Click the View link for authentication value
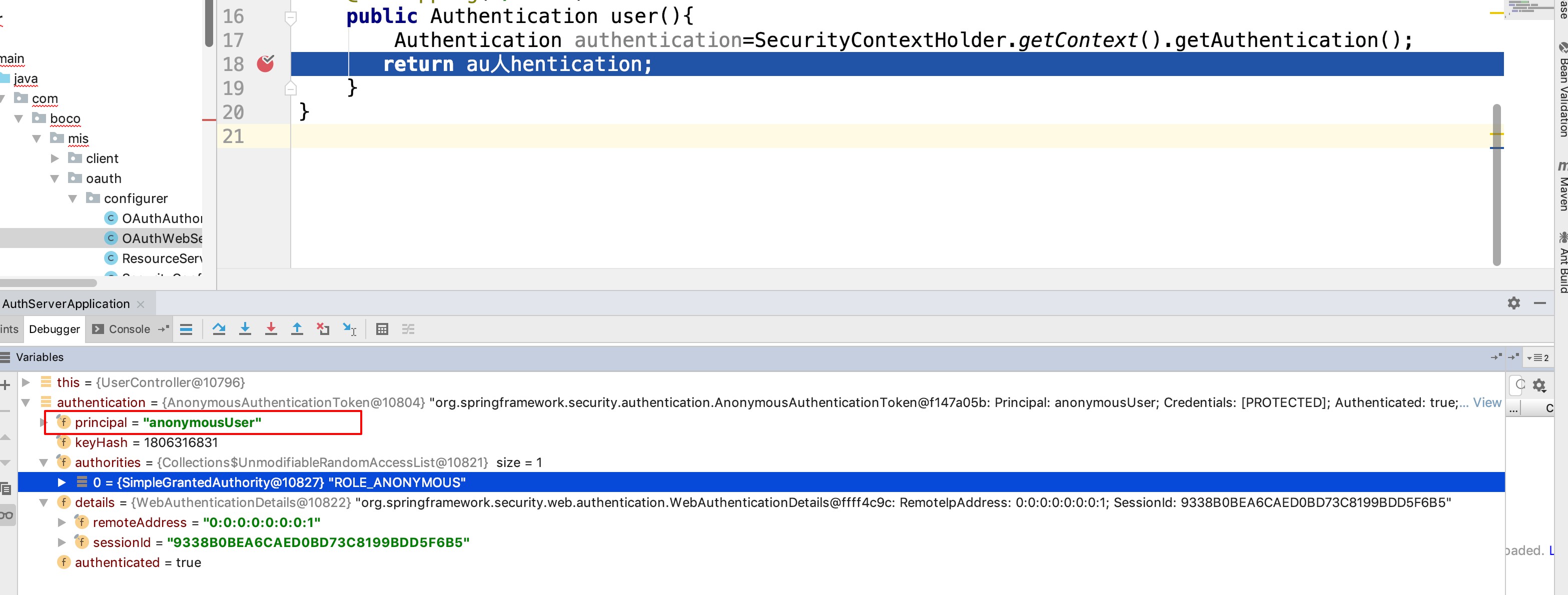The width and height of the screenshot is (1568, 595). (1486, 402)
